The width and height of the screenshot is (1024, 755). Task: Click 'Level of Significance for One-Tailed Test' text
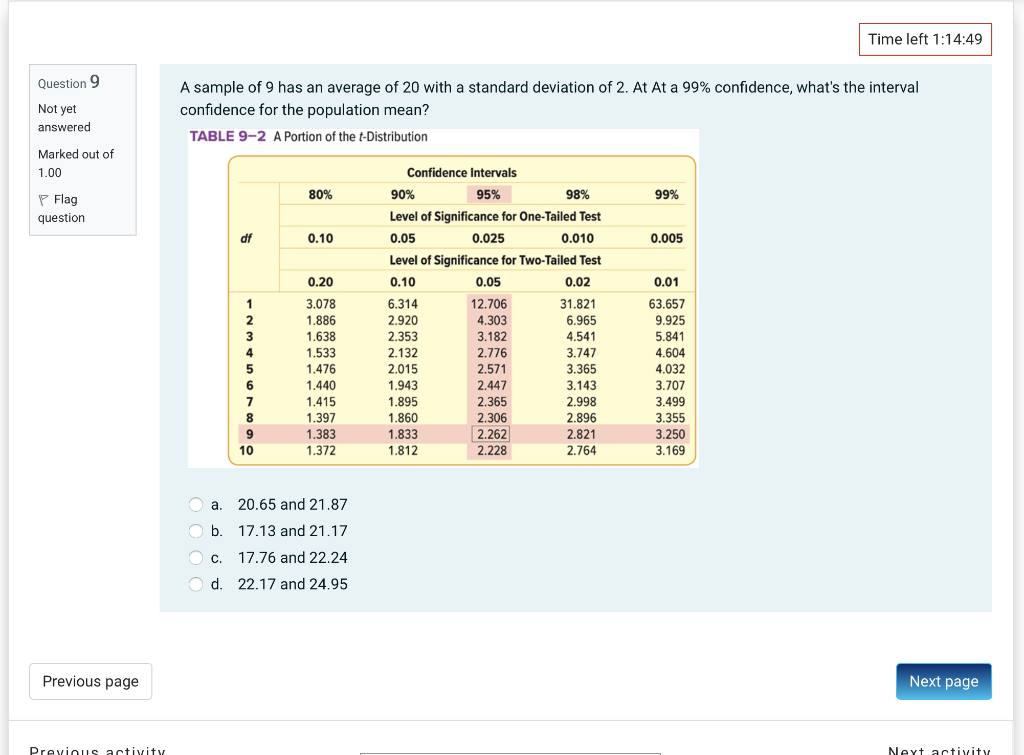[495, 216]
